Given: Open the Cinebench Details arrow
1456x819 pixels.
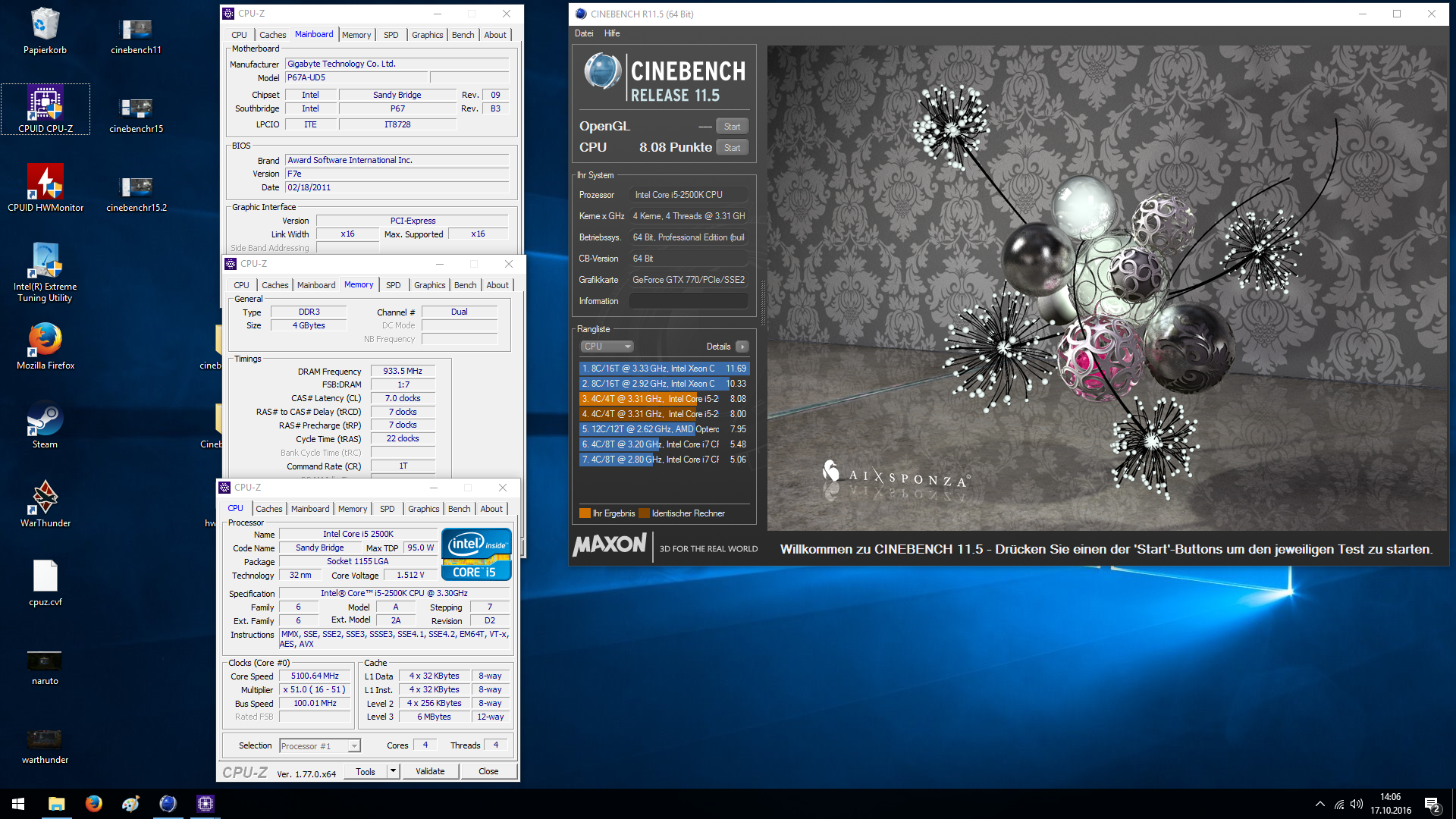Looking at the screenshot, I should click(742, 347).
